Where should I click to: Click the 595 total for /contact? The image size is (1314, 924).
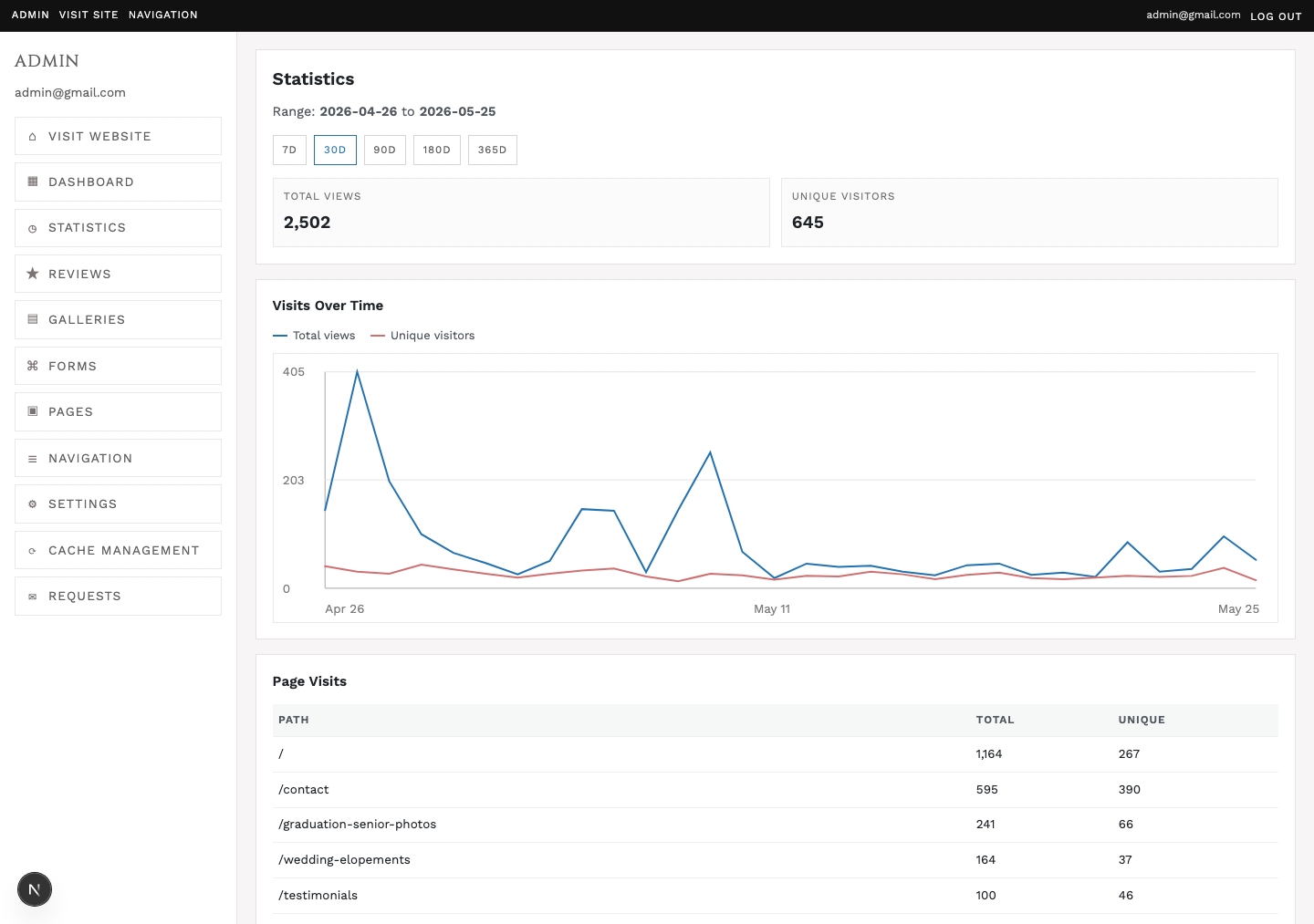click(986, 790)
